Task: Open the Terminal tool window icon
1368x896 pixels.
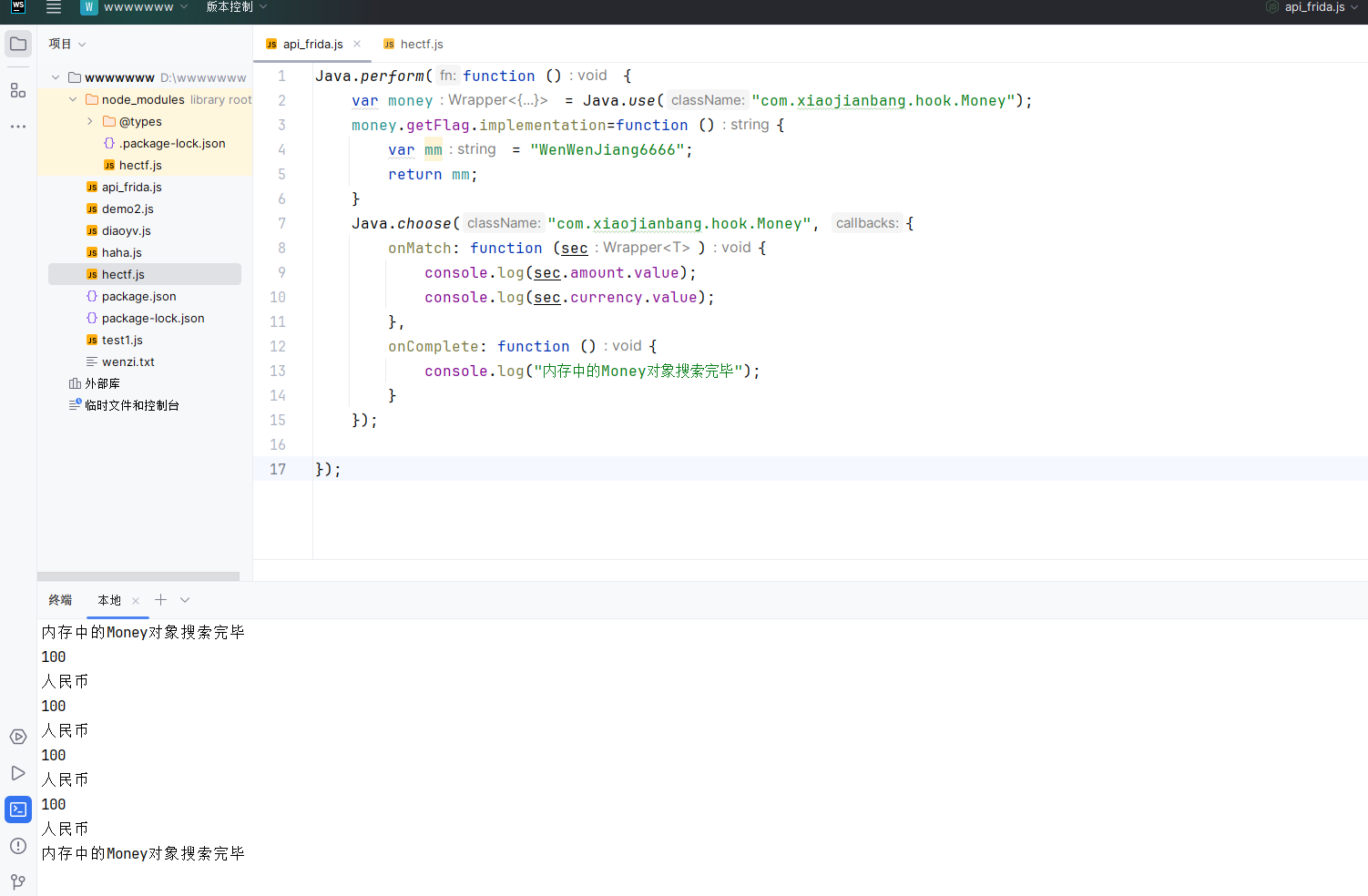Action: (x=18, y=809)
